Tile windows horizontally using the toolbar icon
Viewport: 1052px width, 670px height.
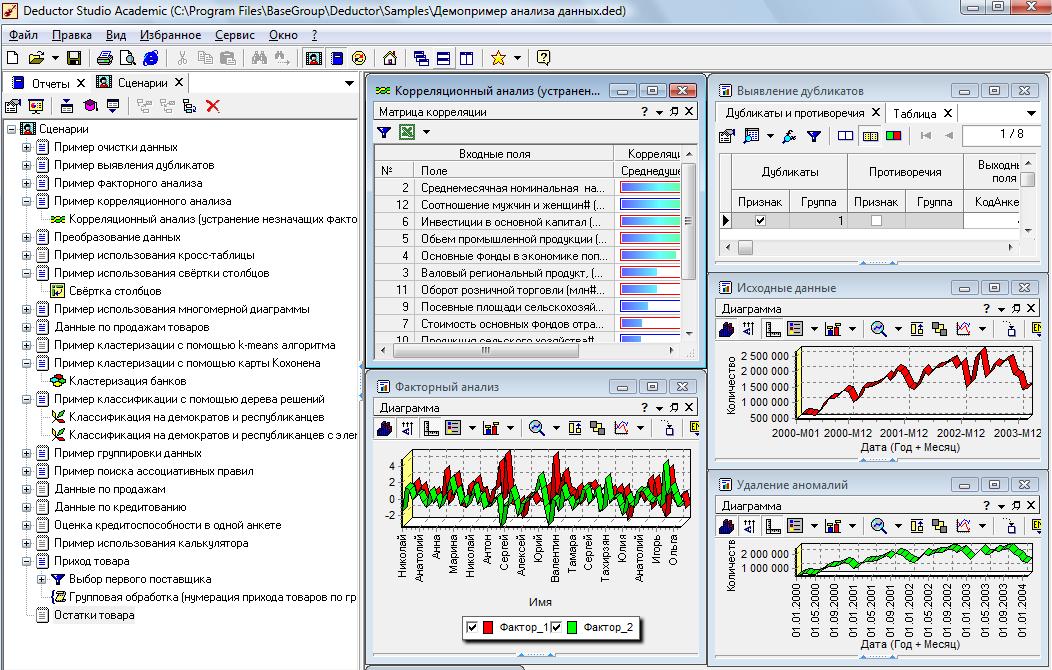(443, 58)
